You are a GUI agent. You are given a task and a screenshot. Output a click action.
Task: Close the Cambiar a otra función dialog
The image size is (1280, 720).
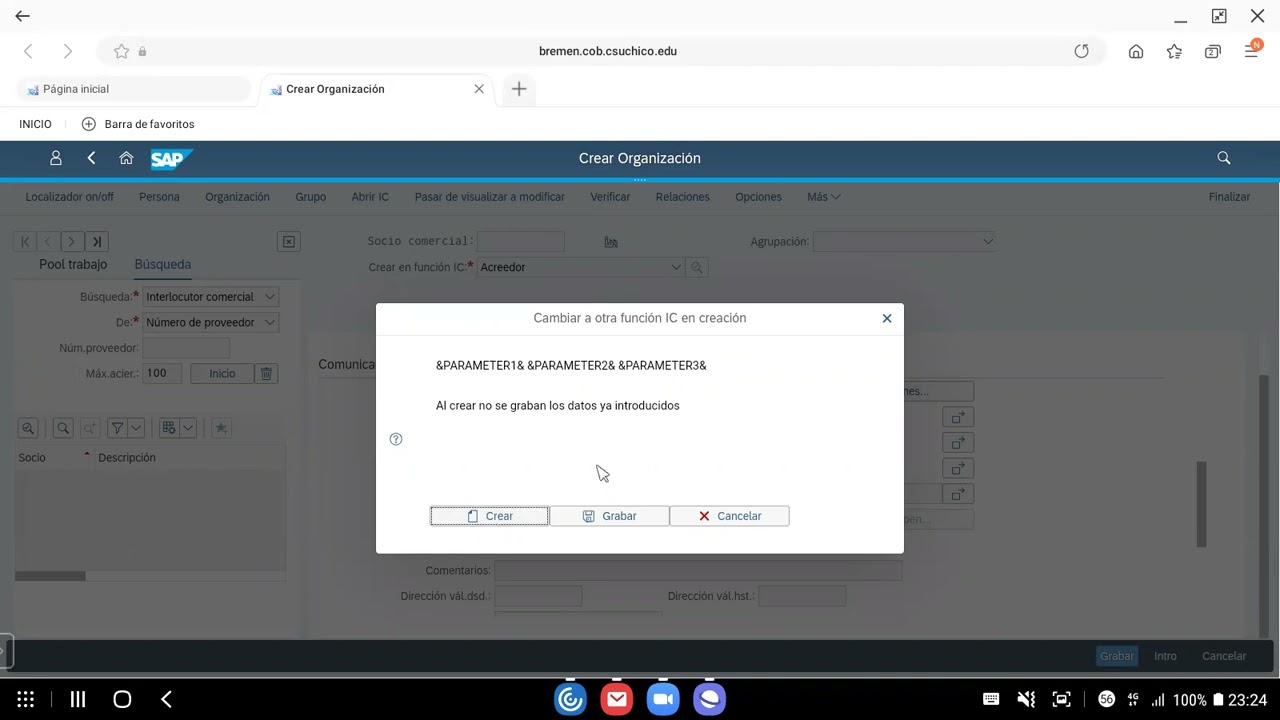click(x=886, y=318)
